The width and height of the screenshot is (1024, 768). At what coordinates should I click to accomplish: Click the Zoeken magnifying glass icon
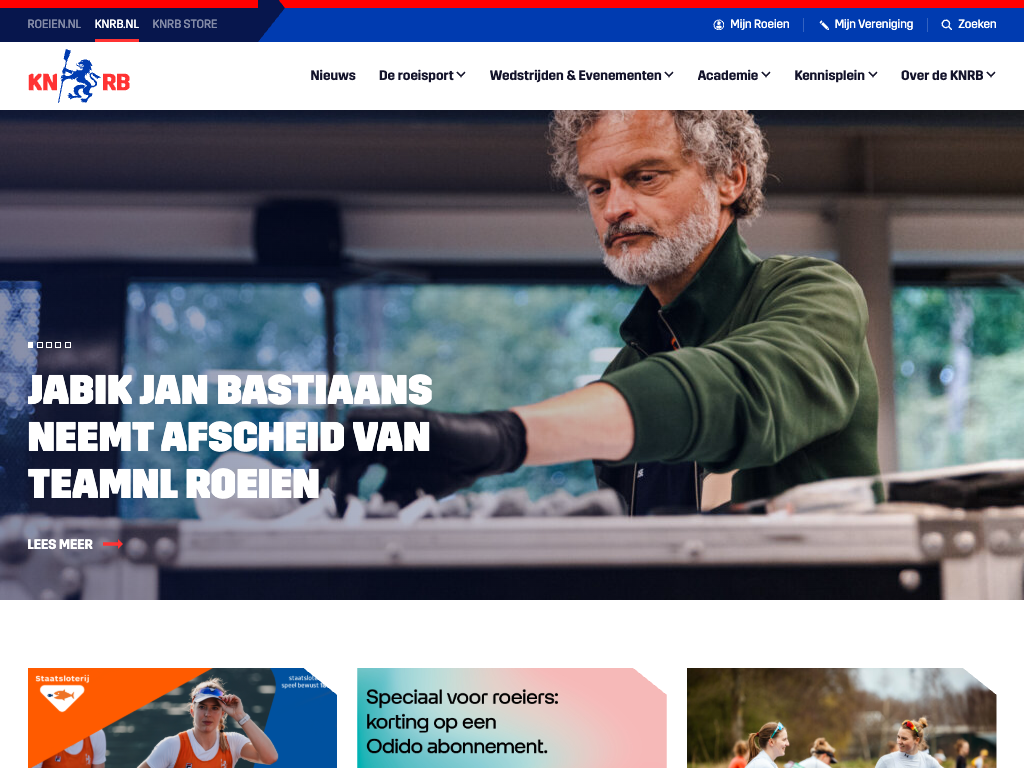point(946,25)
